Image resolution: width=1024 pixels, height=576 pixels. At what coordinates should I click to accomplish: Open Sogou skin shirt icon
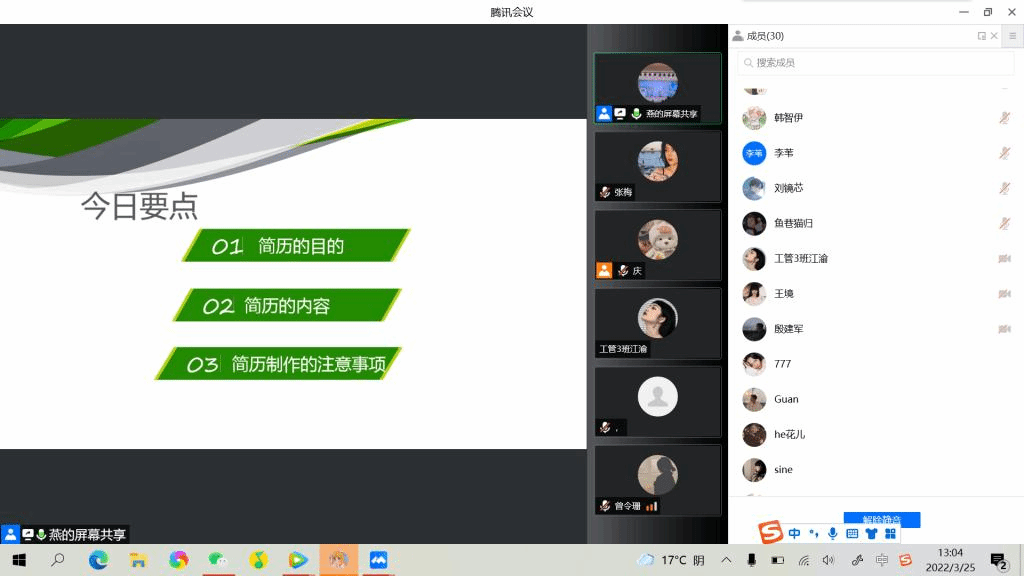871,534
